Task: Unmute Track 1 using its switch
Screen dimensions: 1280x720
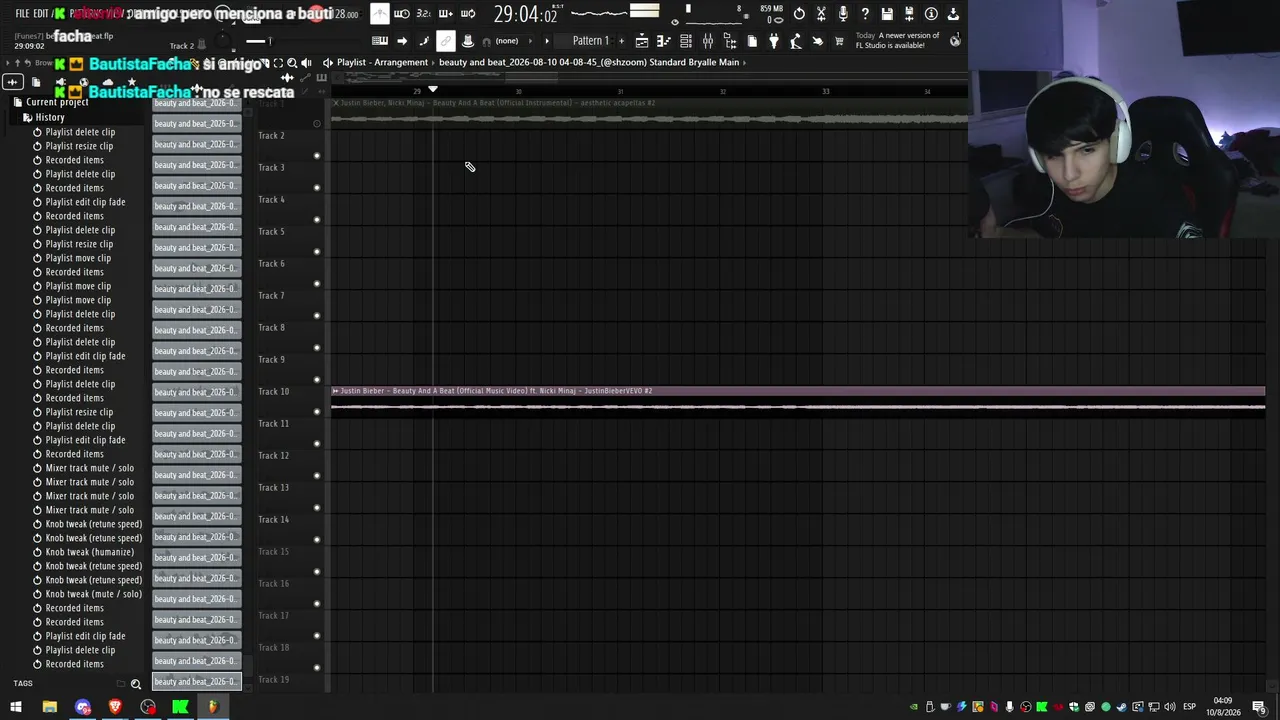Action: [317, 124]
